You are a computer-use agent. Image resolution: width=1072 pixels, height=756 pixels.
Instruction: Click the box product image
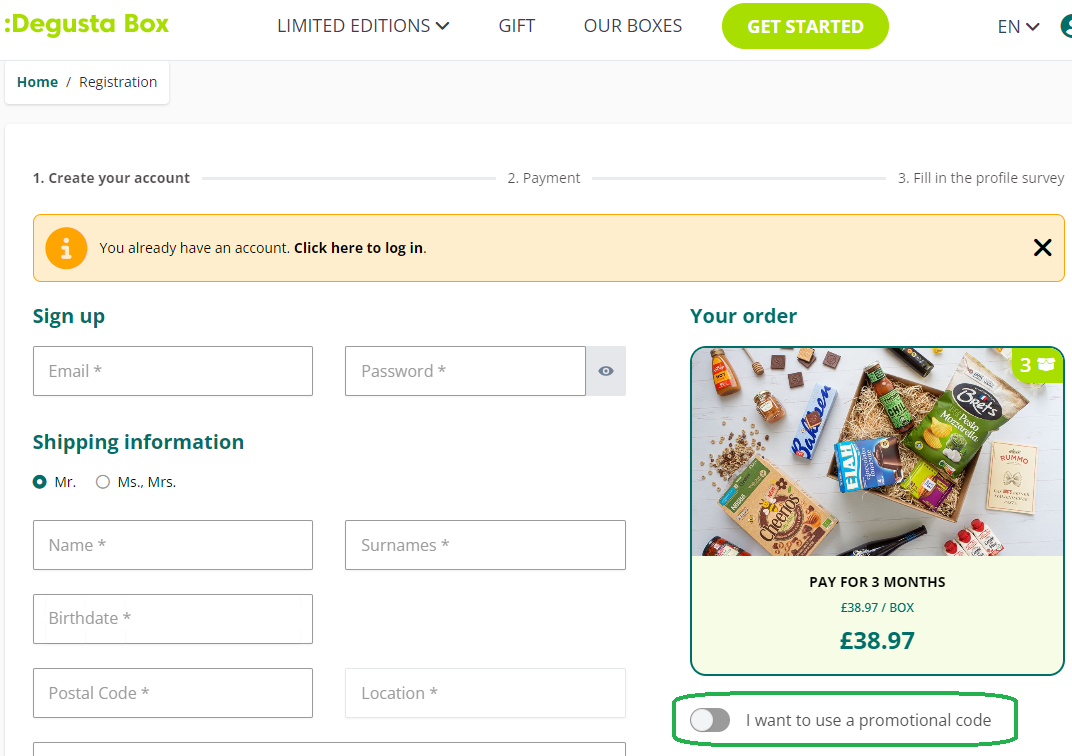click(x=877, y=452)
